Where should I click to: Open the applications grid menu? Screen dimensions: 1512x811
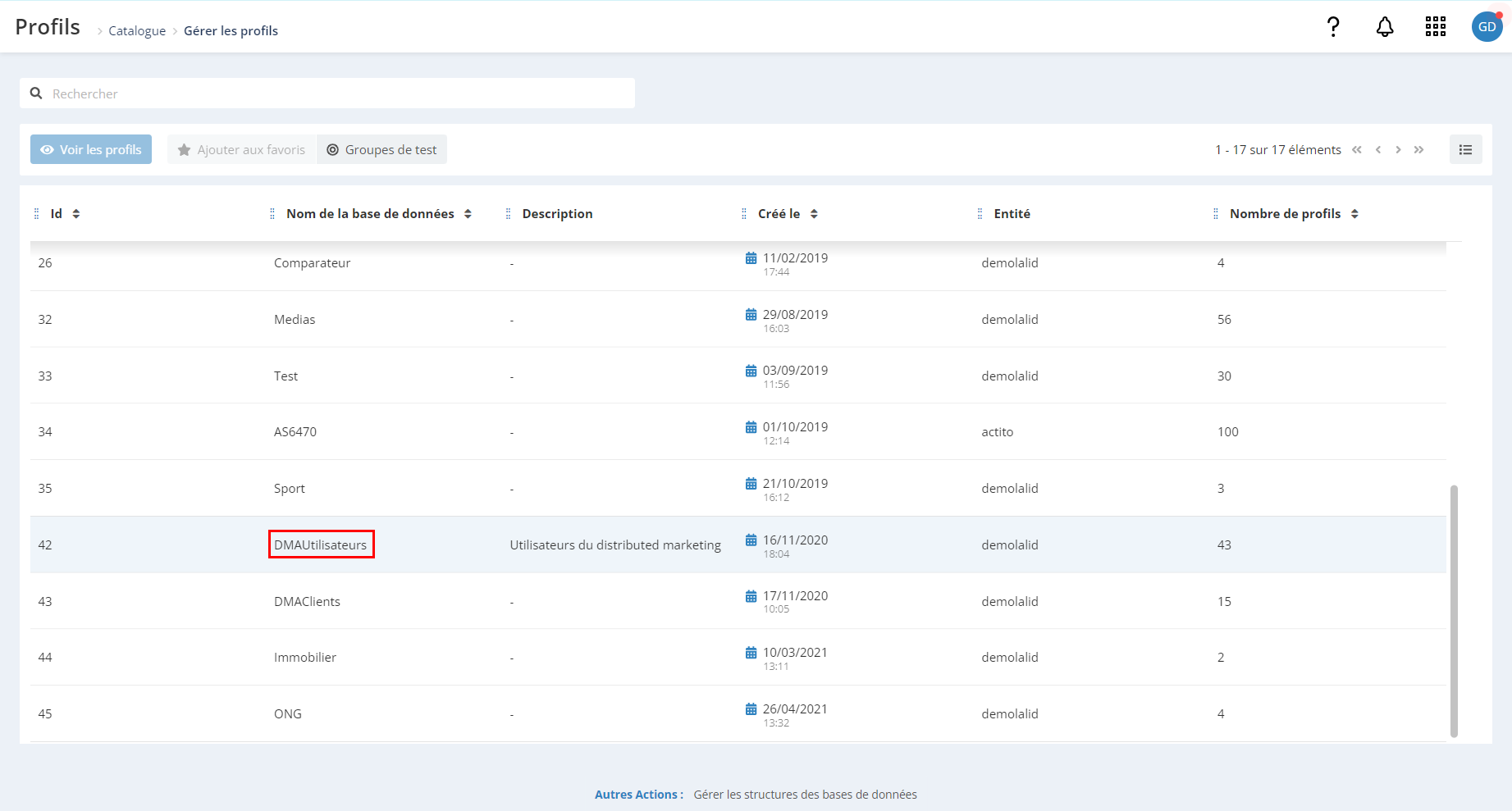(x=1436, y=27)
